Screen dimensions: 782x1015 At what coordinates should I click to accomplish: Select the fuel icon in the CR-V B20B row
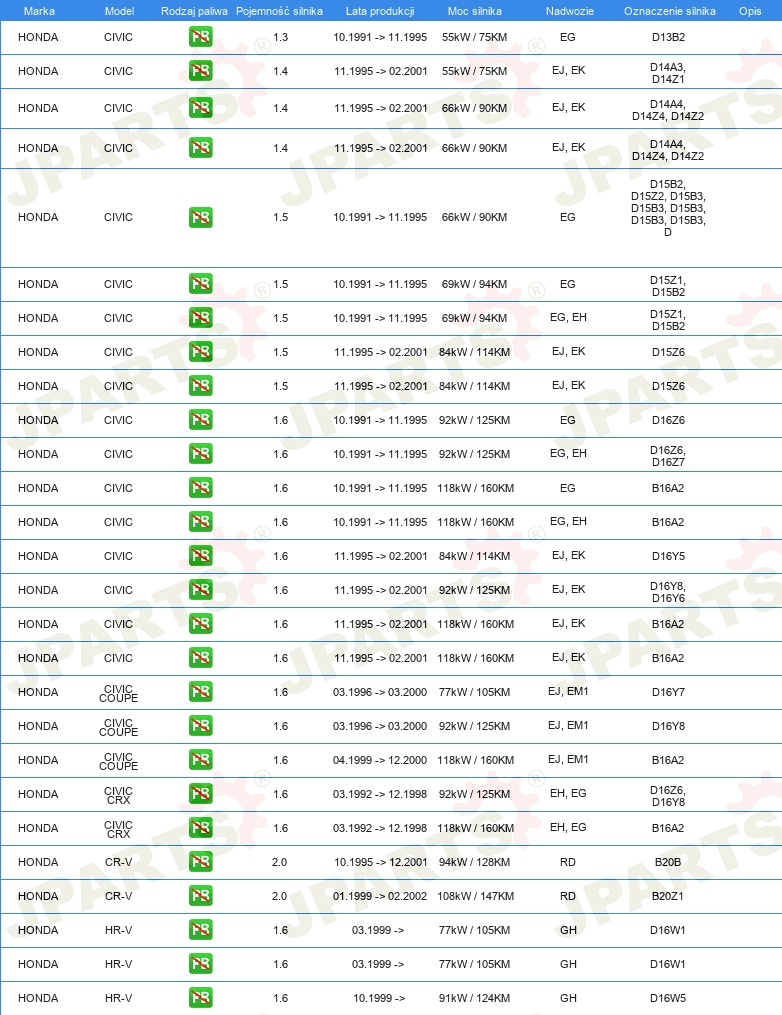tap(201, 862)
